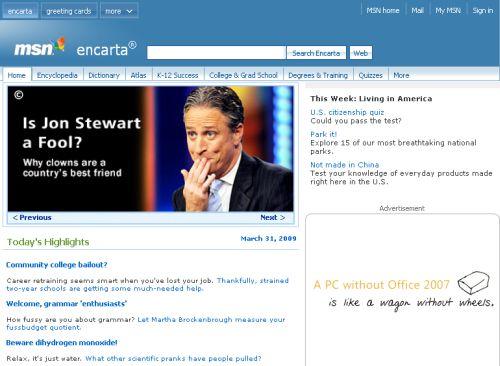Focus the Encarta search text field
This screenshot has width=500, height=366.
(216, 53)
